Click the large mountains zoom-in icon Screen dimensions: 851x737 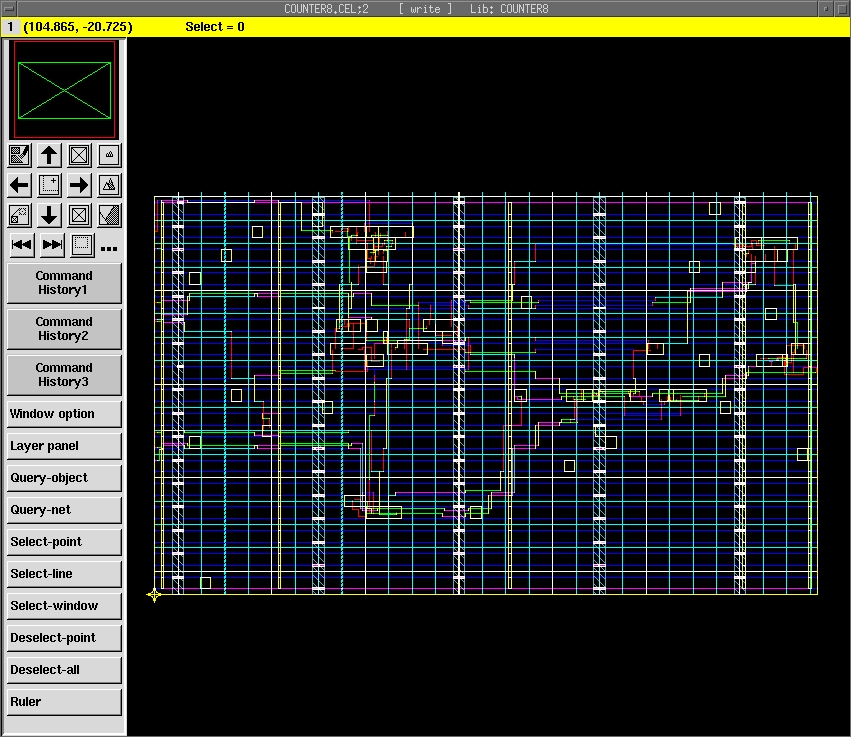(109, 185)
